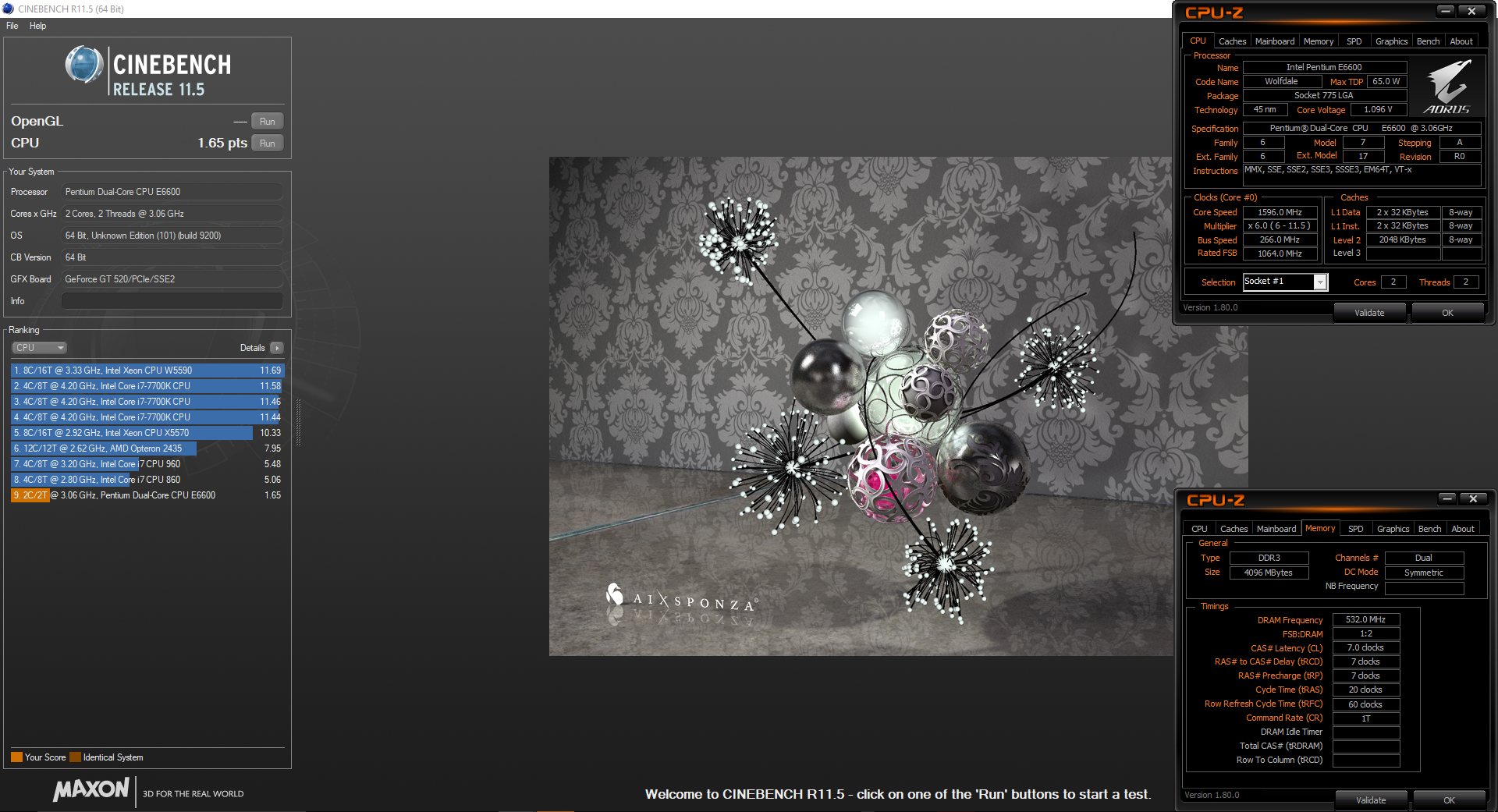
Task: Switch to SPD tab in top CPU-Z
Action: [1354, 41]
